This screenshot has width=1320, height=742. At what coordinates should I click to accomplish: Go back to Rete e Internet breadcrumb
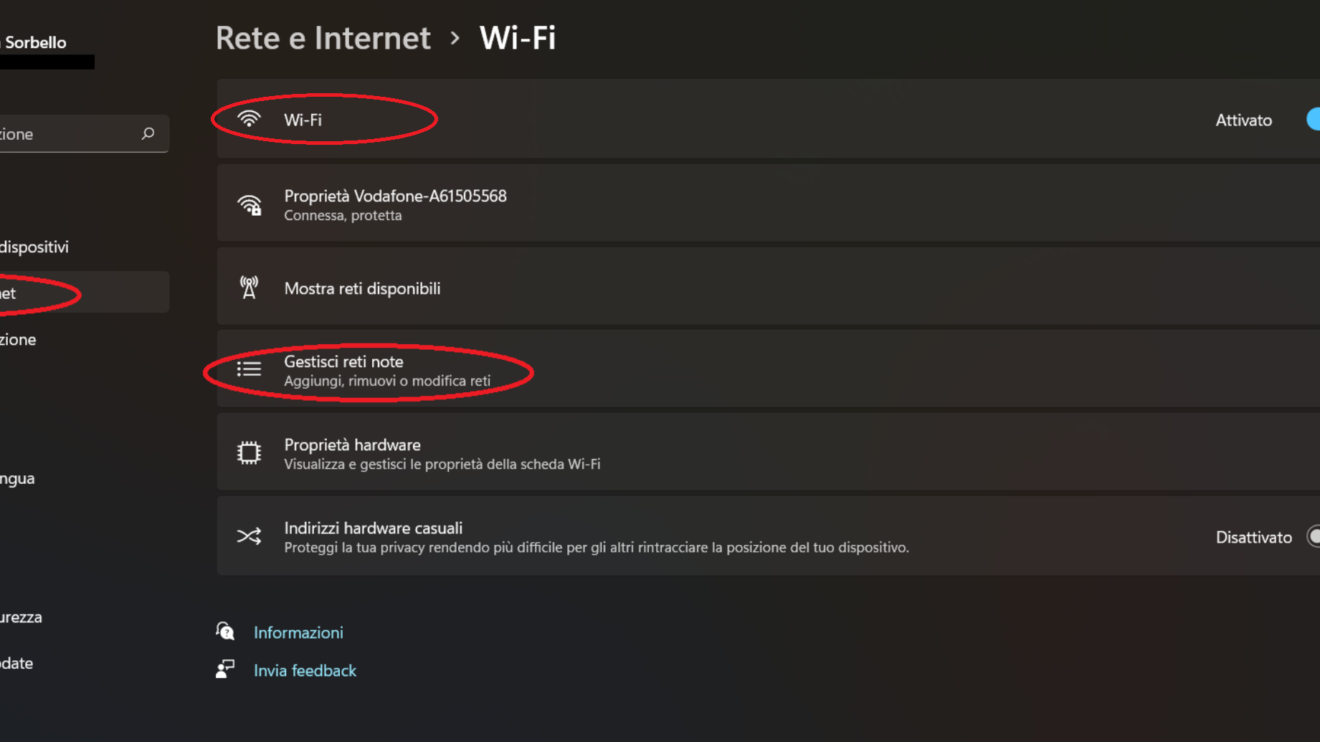coord(323,38)
